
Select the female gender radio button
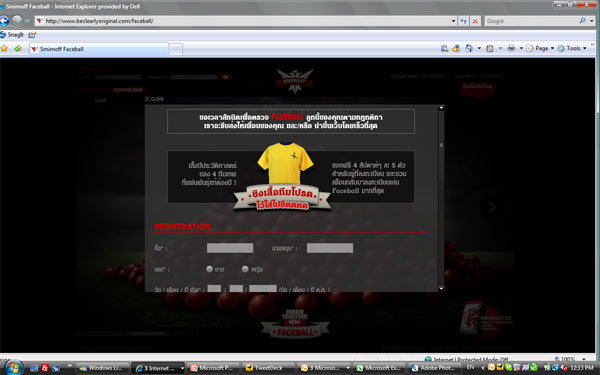(x=245, y=269)
